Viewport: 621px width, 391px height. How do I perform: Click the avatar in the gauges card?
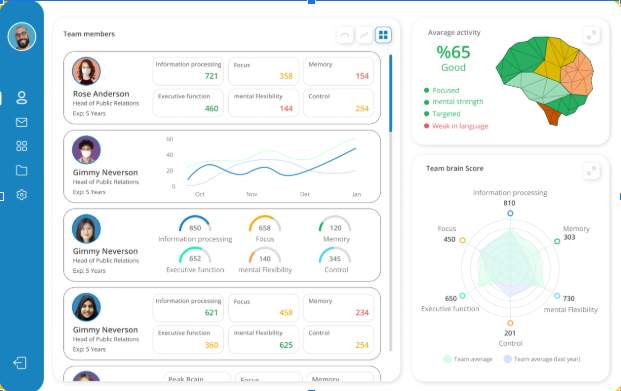[x=86, y=229]
